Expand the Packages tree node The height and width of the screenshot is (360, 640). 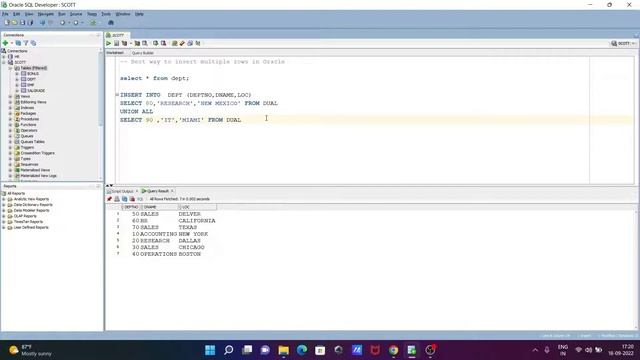pyautogui.click(x=11, y=113)
